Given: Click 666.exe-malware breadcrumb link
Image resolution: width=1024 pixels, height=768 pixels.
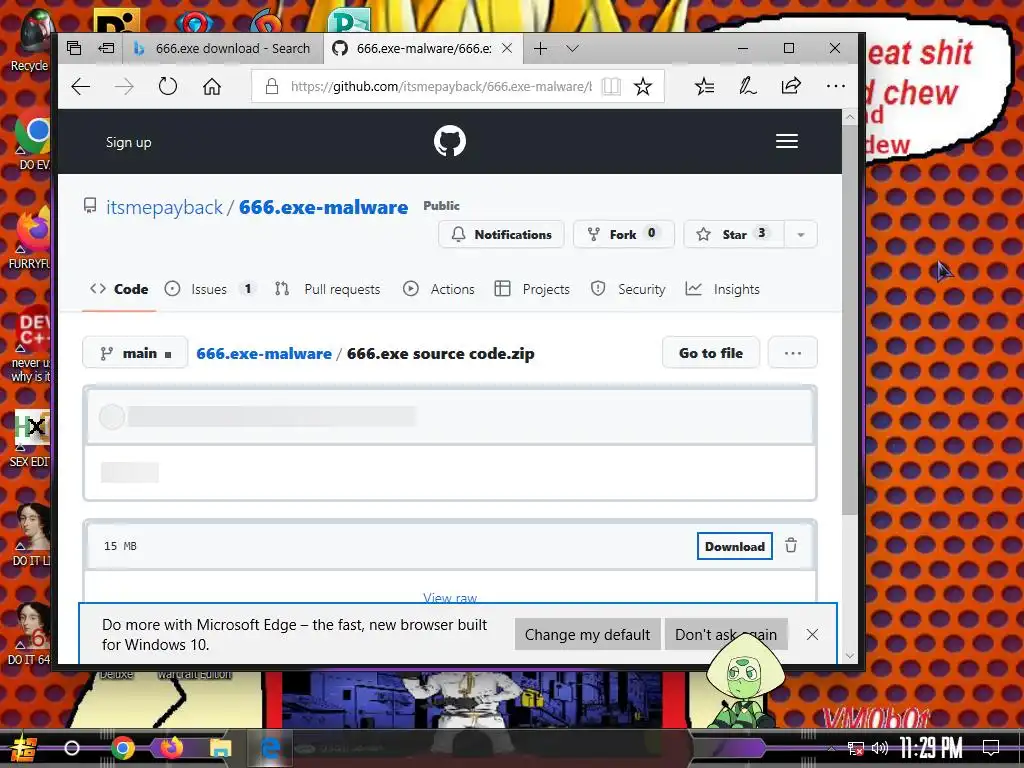Looking at the screenshot, I should pyautogui.click(x=264, y=353).
